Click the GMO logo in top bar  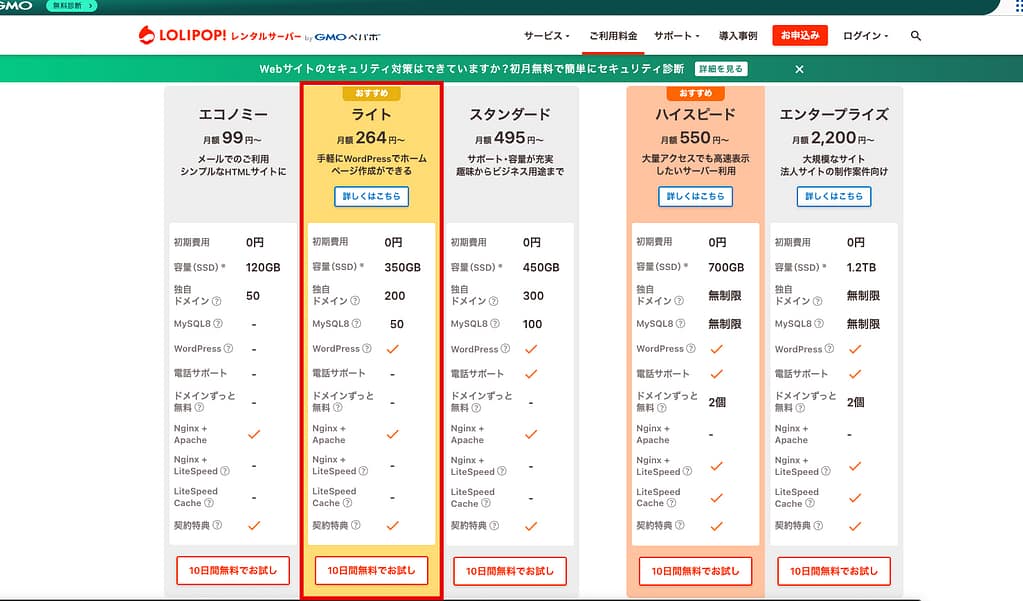pos(17,6)
